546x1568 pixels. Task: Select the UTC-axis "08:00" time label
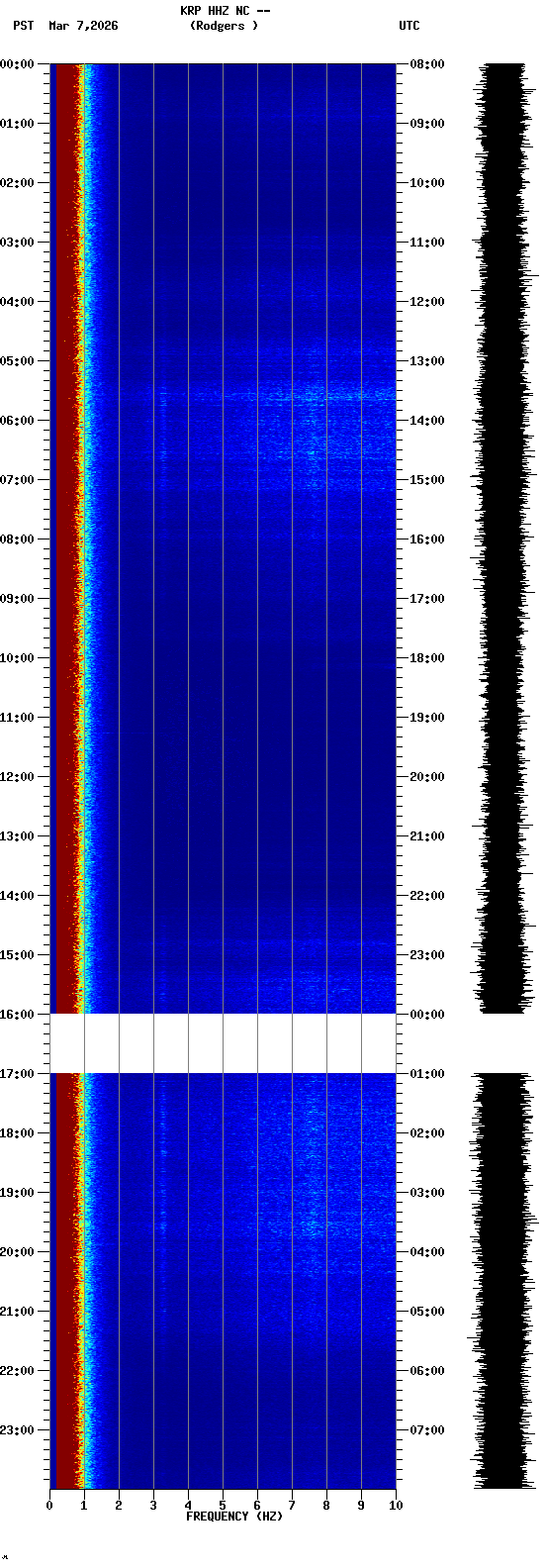[x=427, y=64]
